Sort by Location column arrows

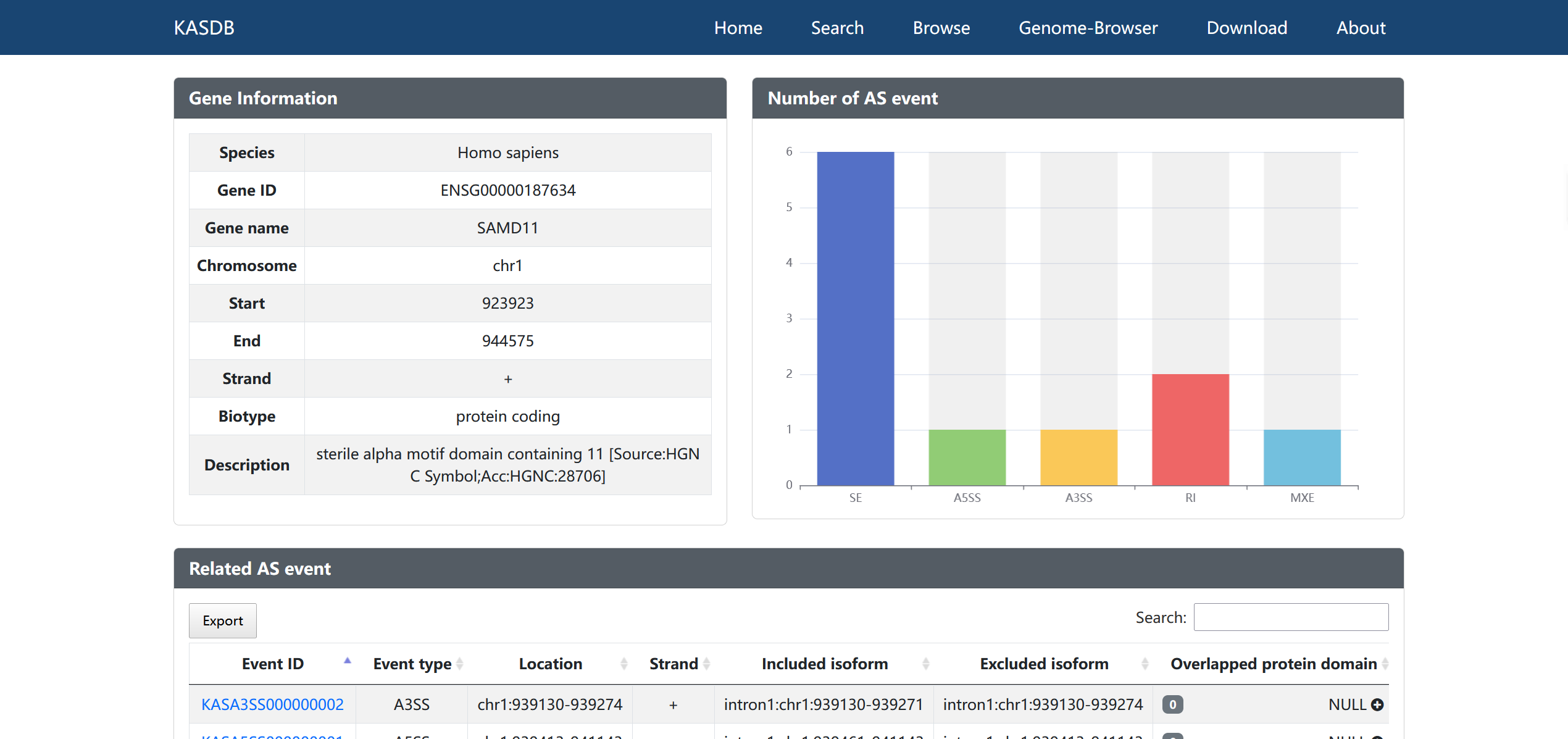coord(623,664)
